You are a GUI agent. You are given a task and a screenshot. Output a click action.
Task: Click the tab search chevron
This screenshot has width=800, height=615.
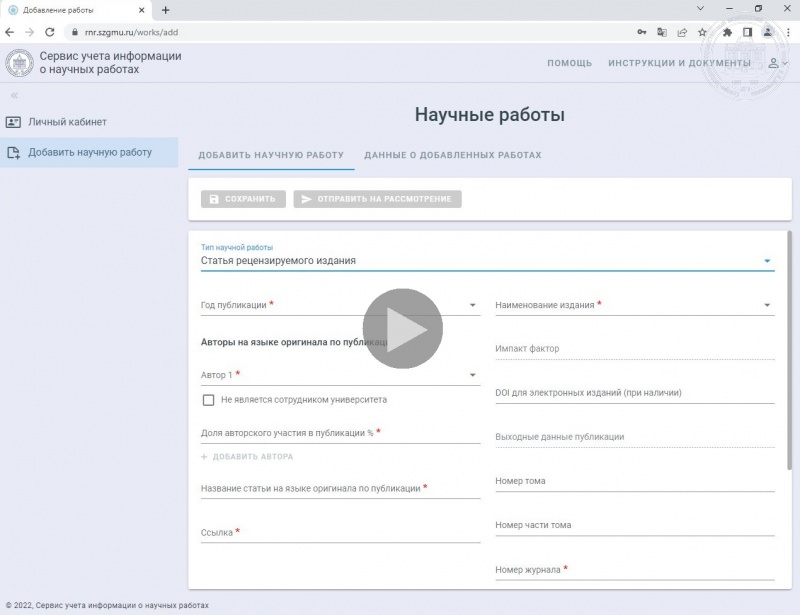pos(701,8)
